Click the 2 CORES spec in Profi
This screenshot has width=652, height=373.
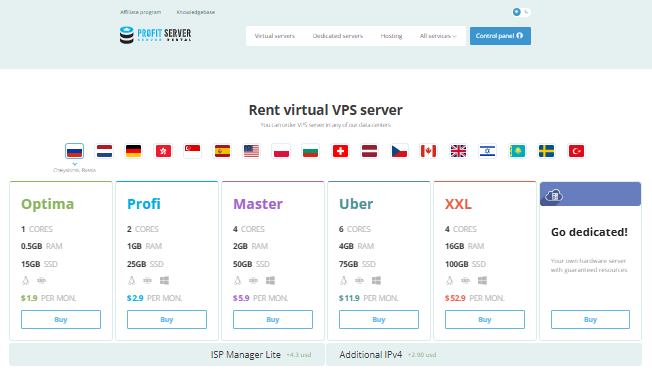(143, 229)
